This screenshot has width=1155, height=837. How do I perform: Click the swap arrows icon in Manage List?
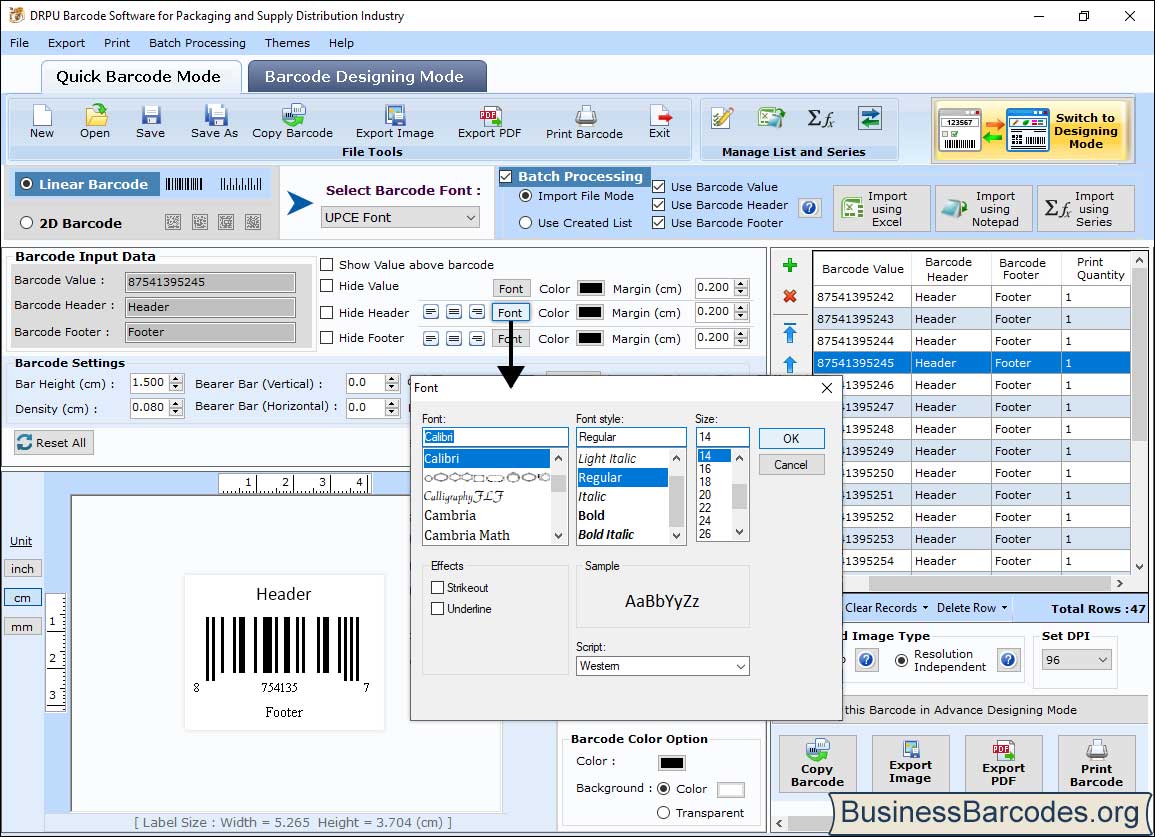[x=870, y=118]
